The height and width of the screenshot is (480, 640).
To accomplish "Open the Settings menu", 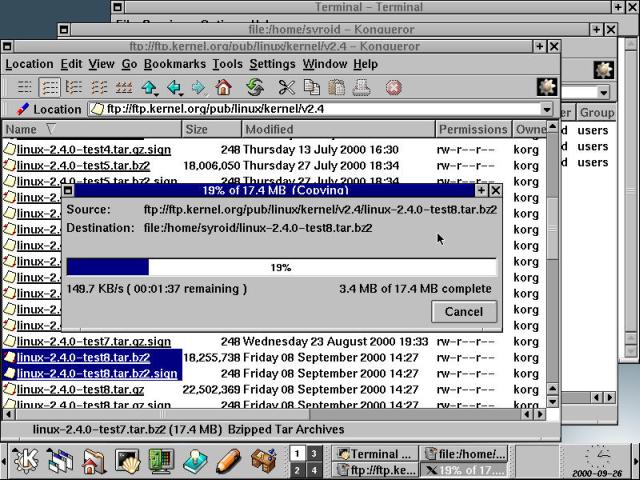I will click(x=272, y=64).
